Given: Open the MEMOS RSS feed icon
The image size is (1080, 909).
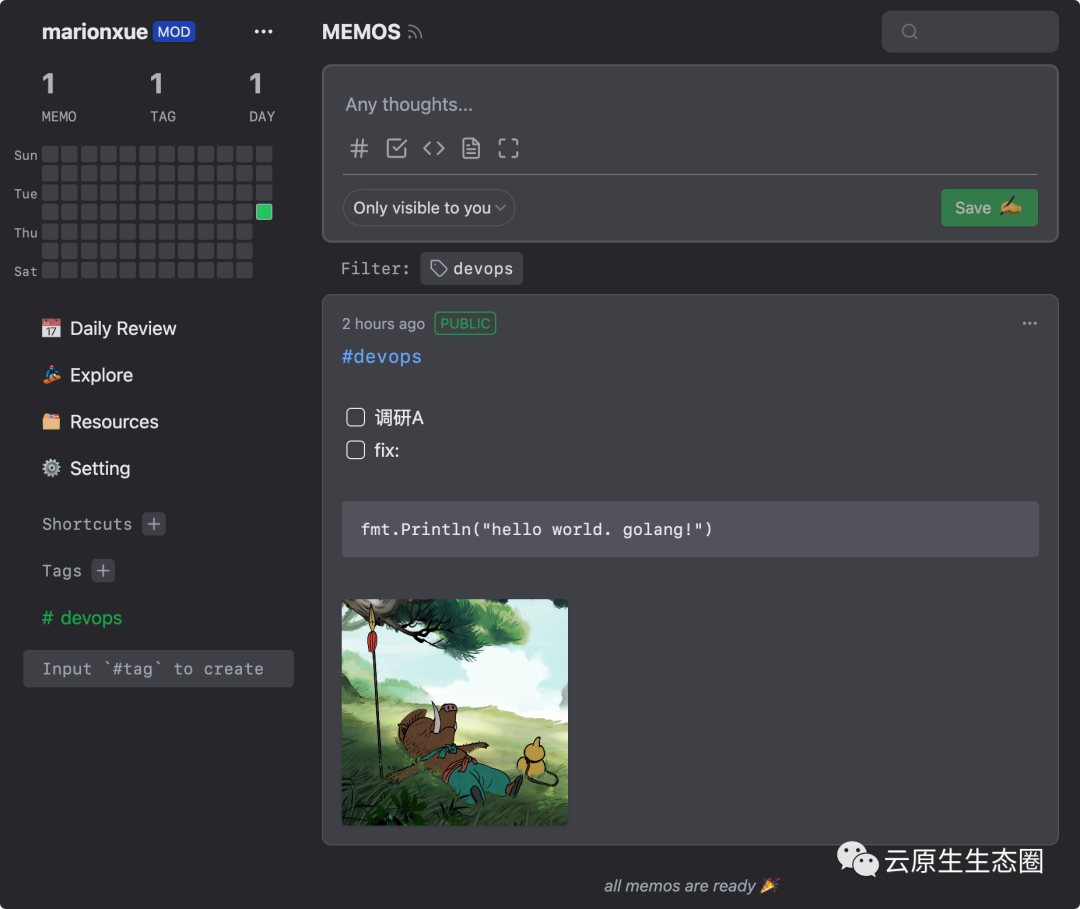Looking at the screenshot, I should (415, 32).
